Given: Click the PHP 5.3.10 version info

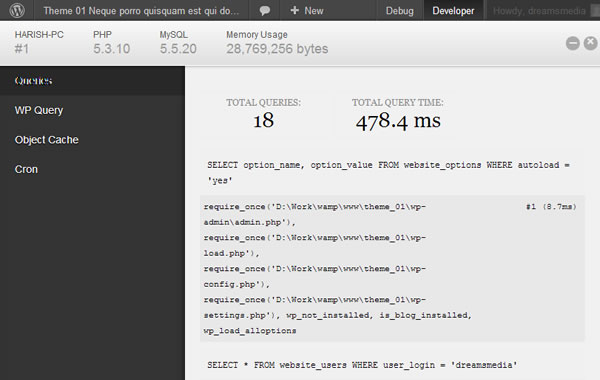Looking at the screenshot, I should pos(112,42).
